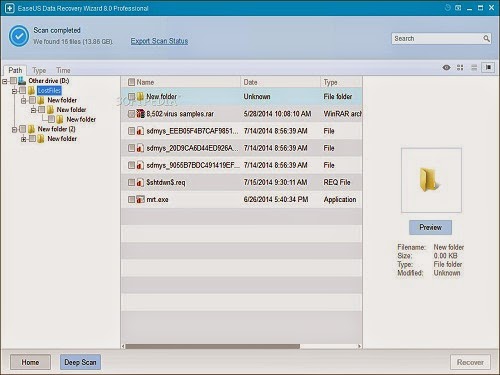Check the 8,502 virus samples.rar checkbox
This screenshot has height=375, width=500.
pos(131,114)
